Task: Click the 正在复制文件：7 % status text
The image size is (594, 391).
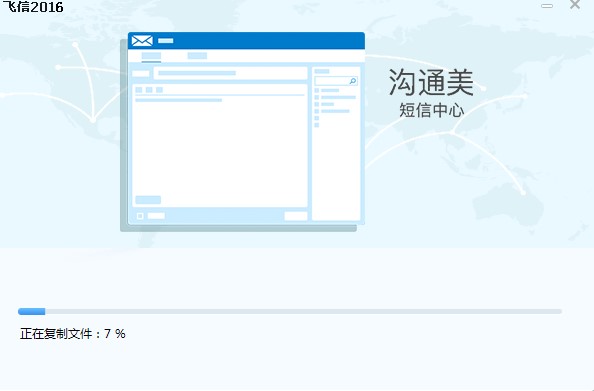Action: tap(73, 334)
